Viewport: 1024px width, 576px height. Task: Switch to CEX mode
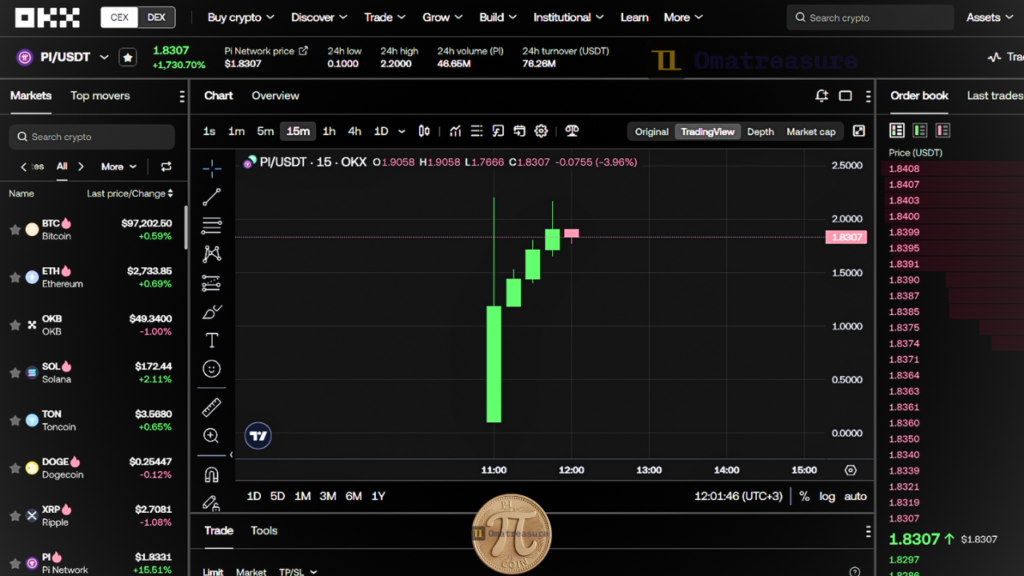pos(120,18)
